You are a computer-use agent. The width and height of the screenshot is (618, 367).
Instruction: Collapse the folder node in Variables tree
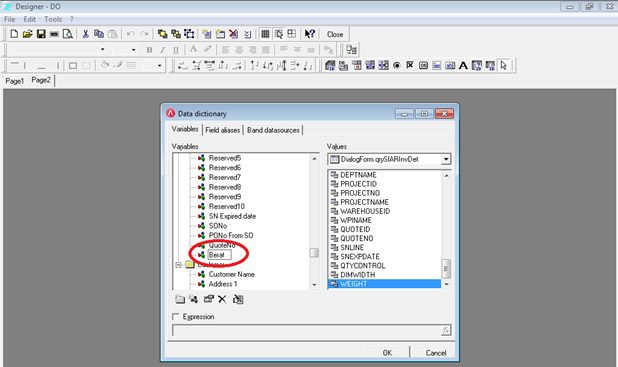click(x=178, y=265)
